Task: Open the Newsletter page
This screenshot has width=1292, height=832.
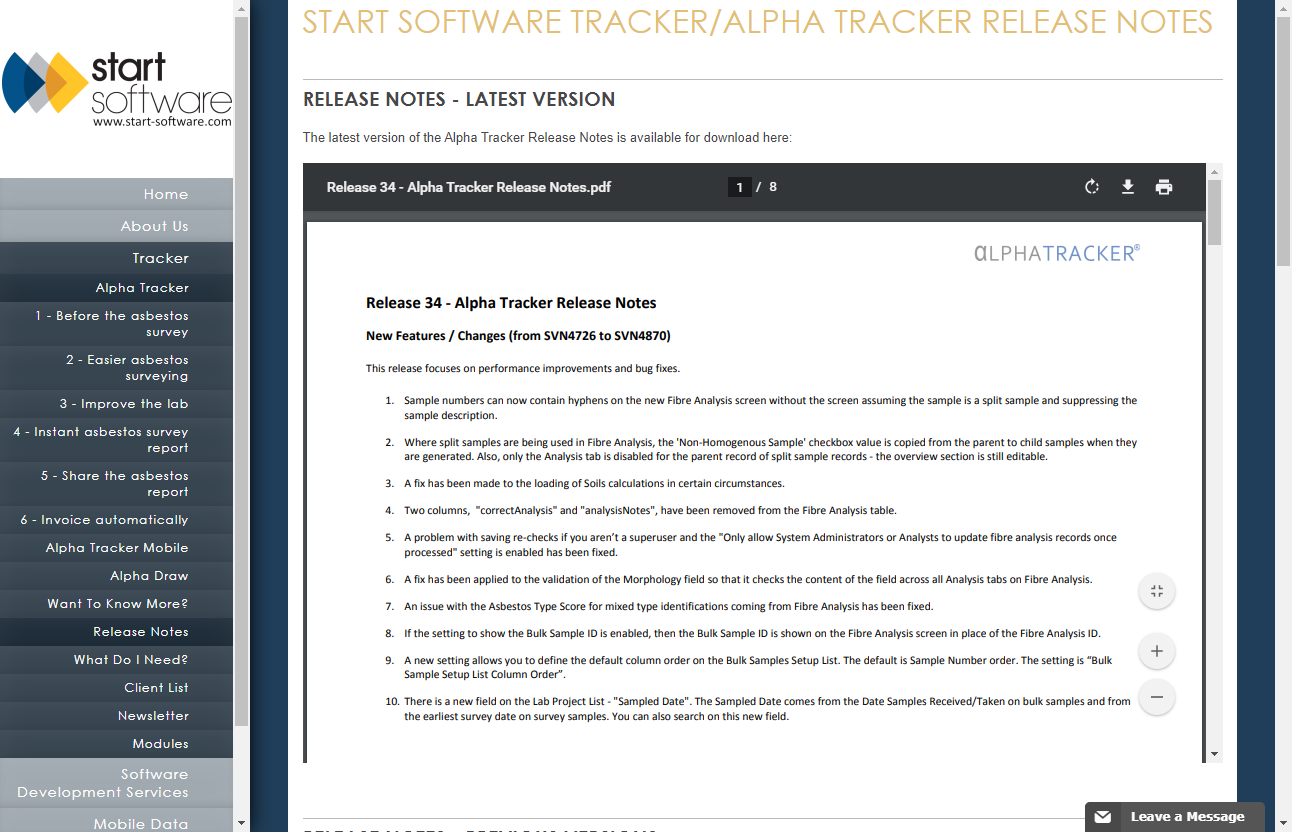Action: [x=116, y=716]
